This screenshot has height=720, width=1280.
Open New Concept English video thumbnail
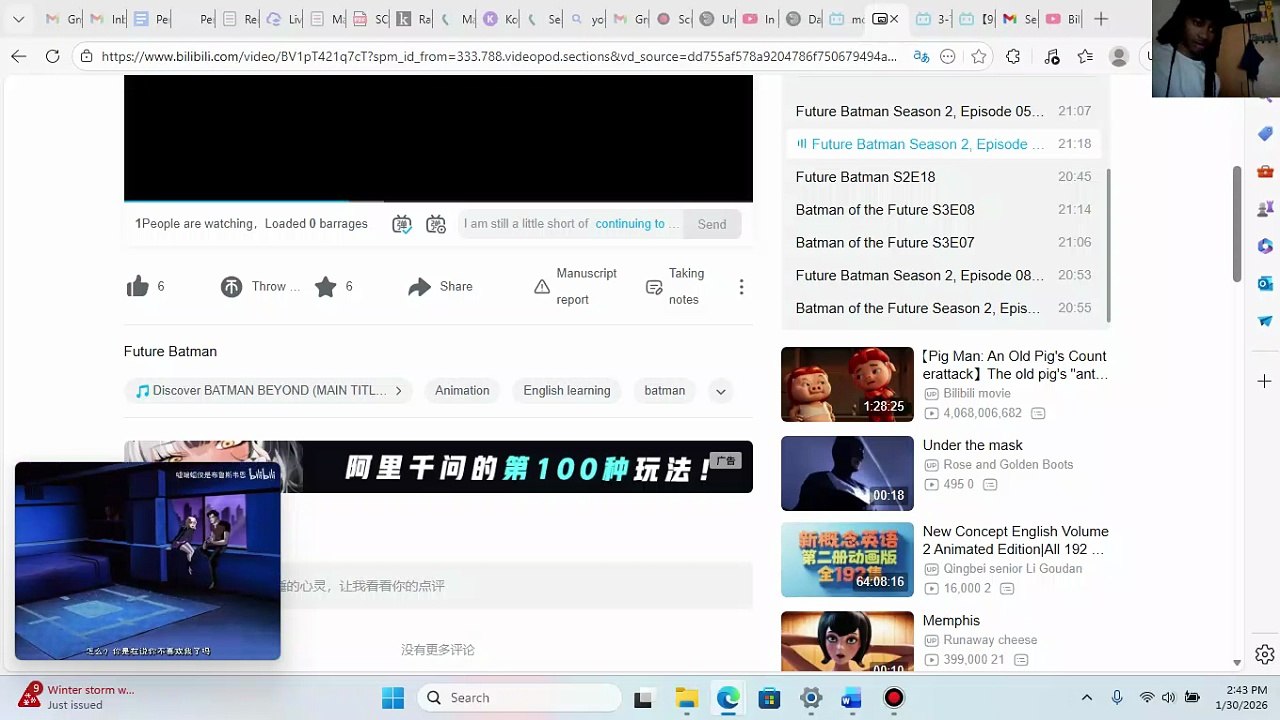pos(847,559)
